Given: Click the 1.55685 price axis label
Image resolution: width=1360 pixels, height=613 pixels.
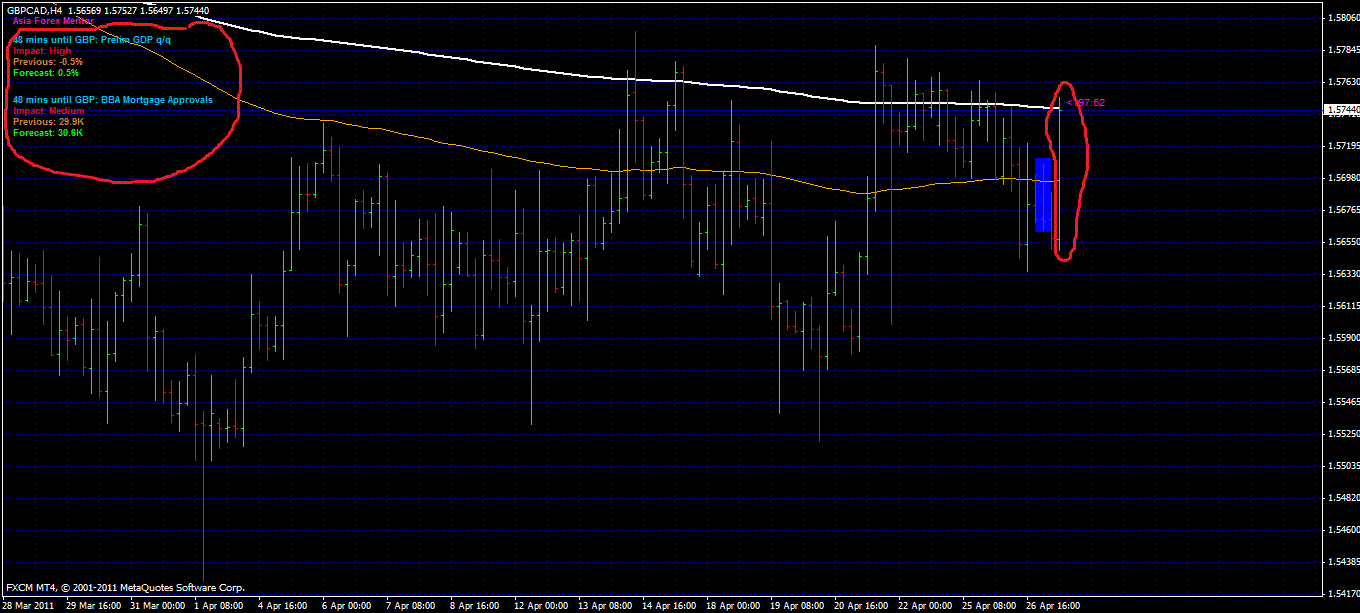Looking at the screenshot, I should point(1342,369).
